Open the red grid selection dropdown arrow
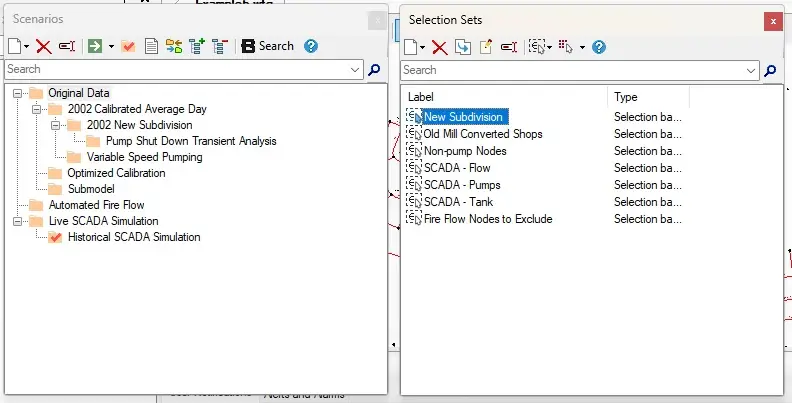792x403 pixels. [582, 48]
